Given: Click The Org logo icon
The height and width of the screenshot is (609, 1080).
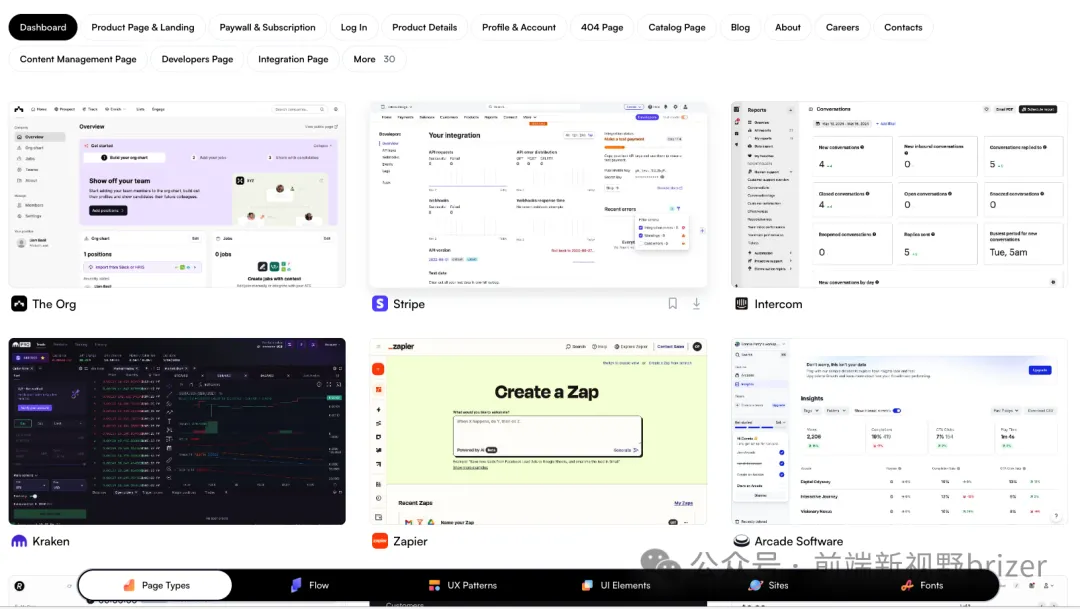Looking at the screenshot, I should (19, 304).
